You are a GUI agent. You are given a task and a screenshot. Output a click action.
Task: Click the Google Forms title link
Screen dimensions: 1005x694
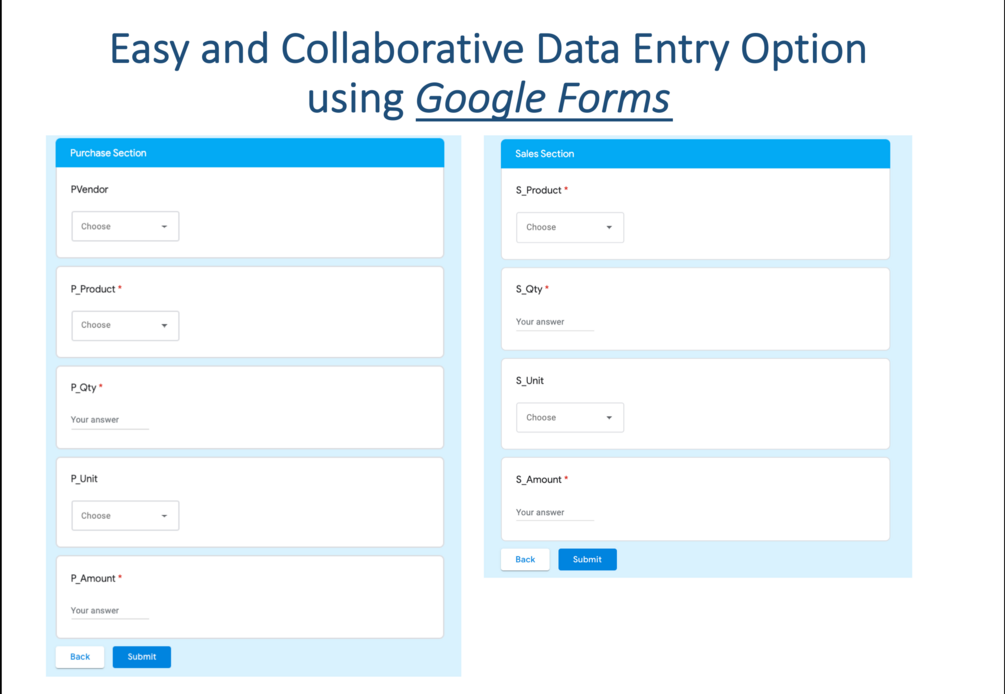tap(543, 99)
